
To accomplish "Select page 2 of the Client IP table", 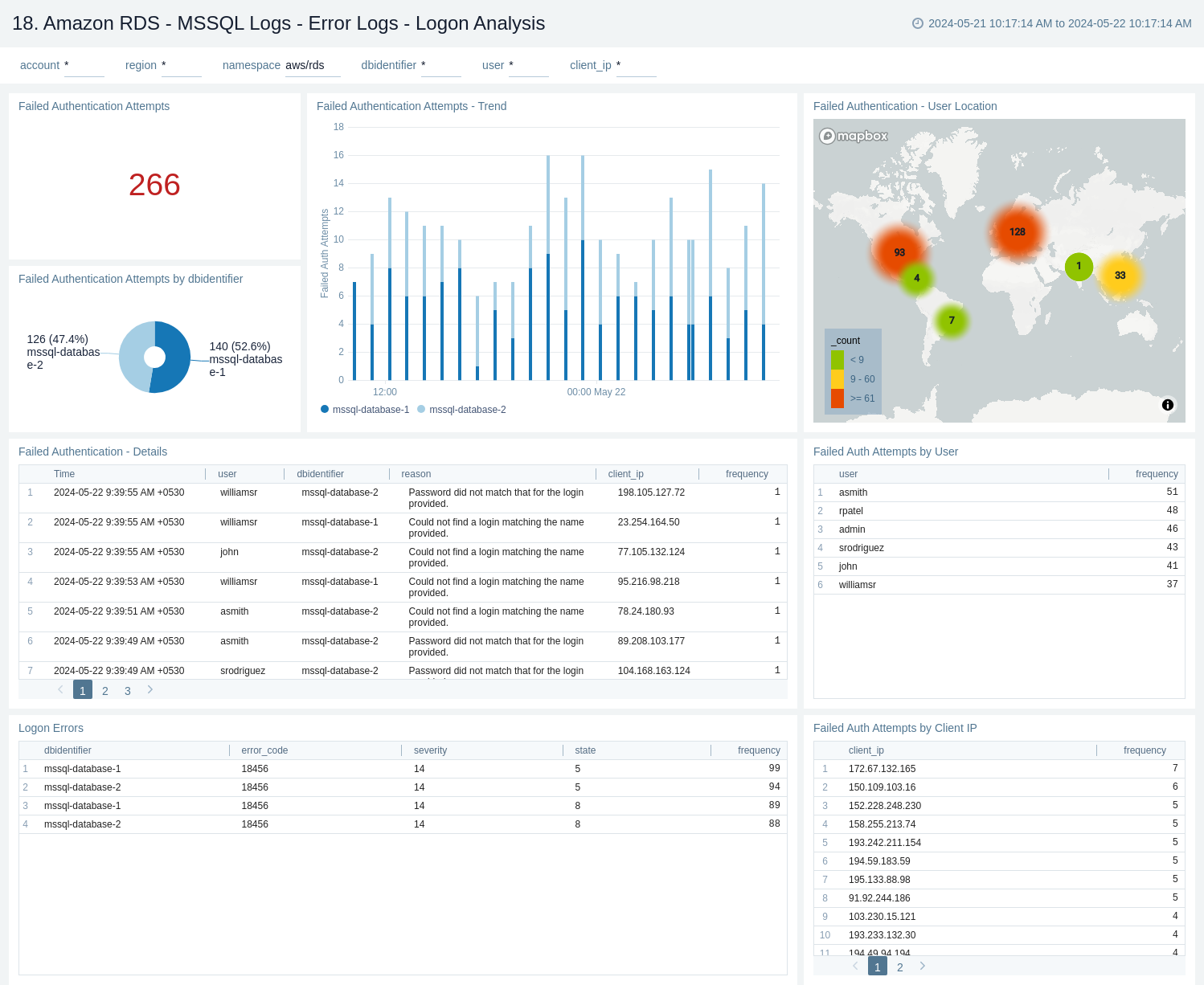I will (899, 966).
